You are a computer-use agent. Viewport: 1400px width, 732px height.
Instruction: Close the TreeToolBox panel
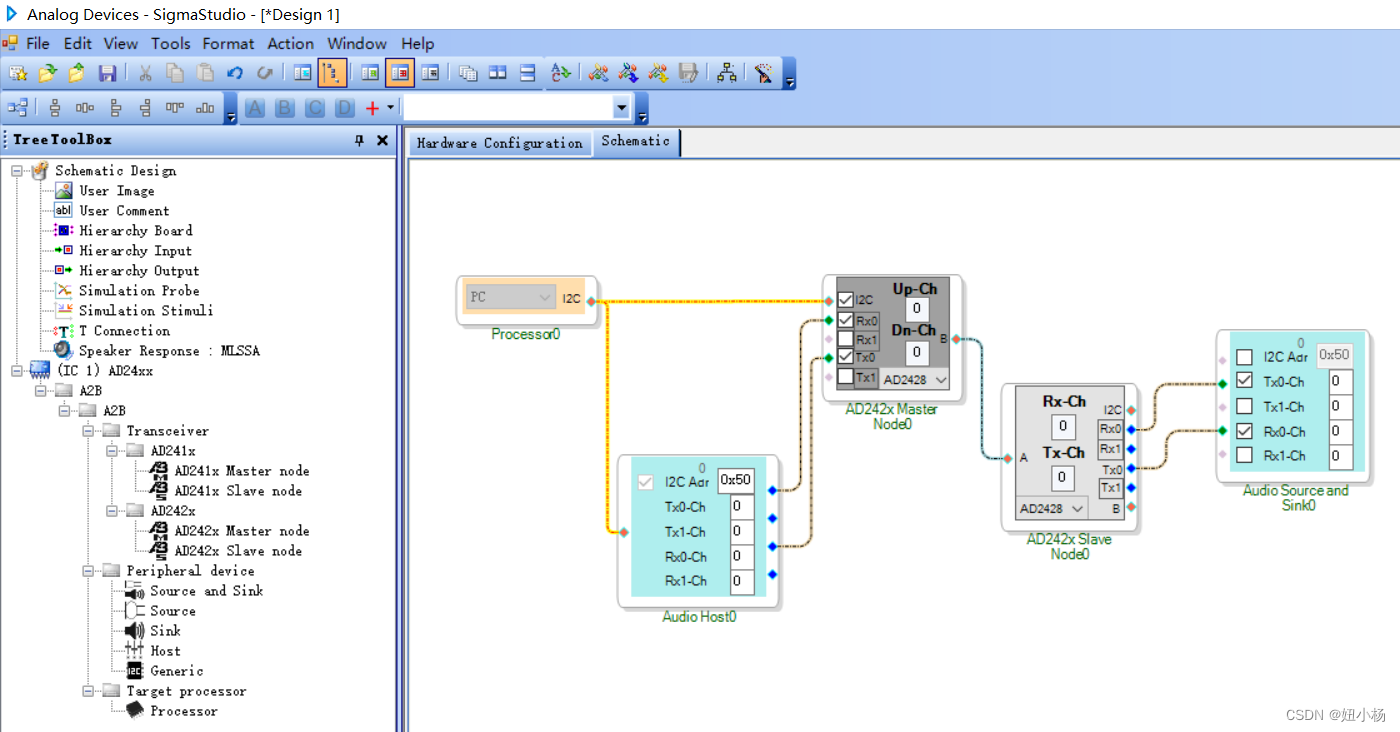[x=382, y=140]
